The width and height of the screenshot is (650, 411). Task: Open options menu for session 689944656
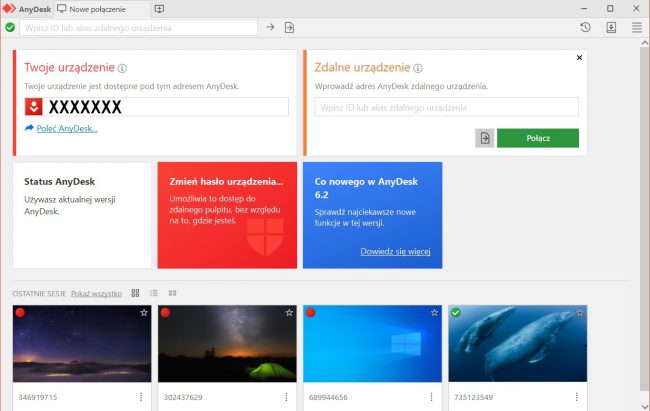[431, 397]
